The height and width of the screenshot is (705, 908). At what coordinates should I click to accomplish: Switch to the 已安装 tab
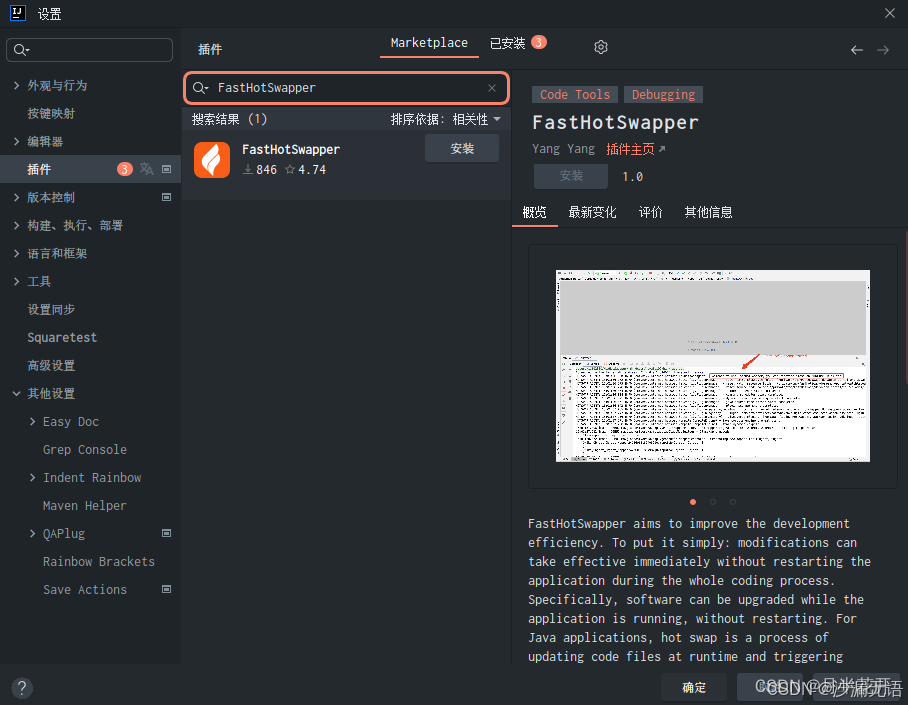[x=518, y=43]
